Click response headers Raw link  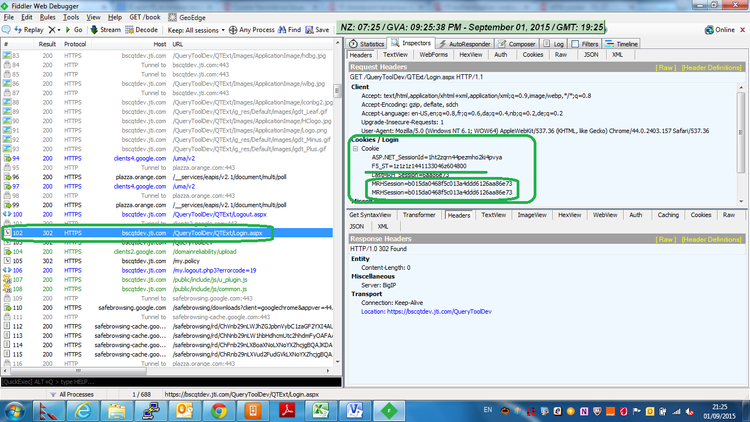coord(665,239)
